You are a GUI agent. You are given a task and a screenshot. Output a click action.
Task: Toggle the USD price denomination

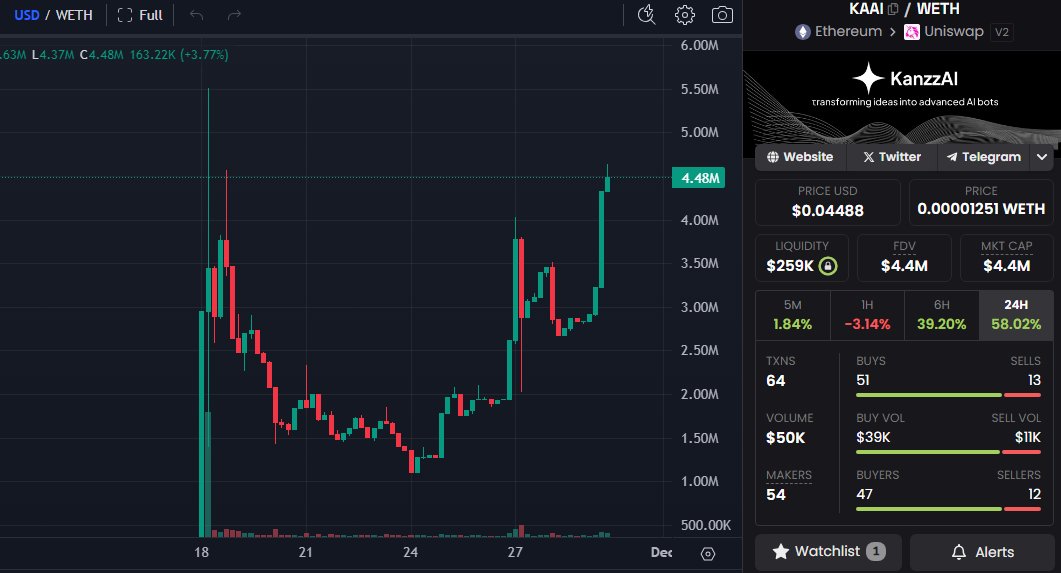click(27, 15)
